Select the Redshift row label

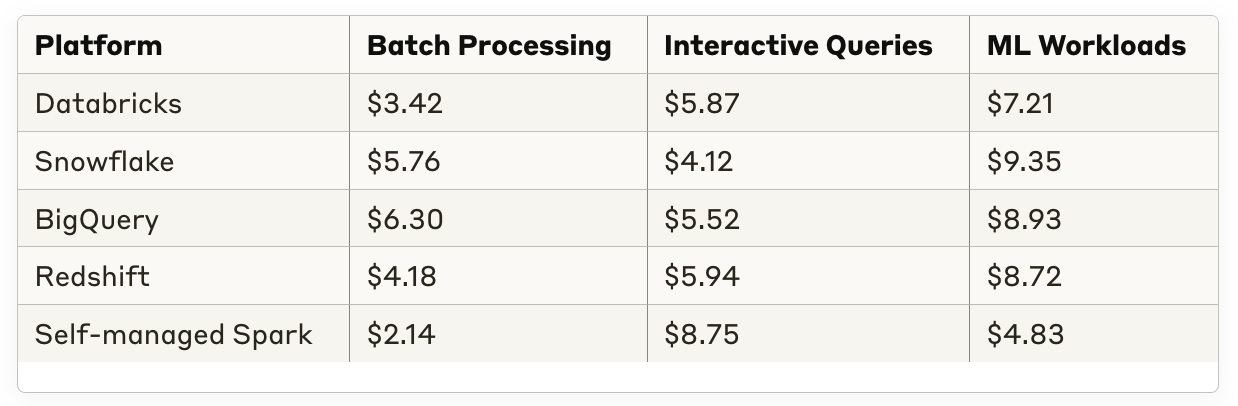point(92,277)
